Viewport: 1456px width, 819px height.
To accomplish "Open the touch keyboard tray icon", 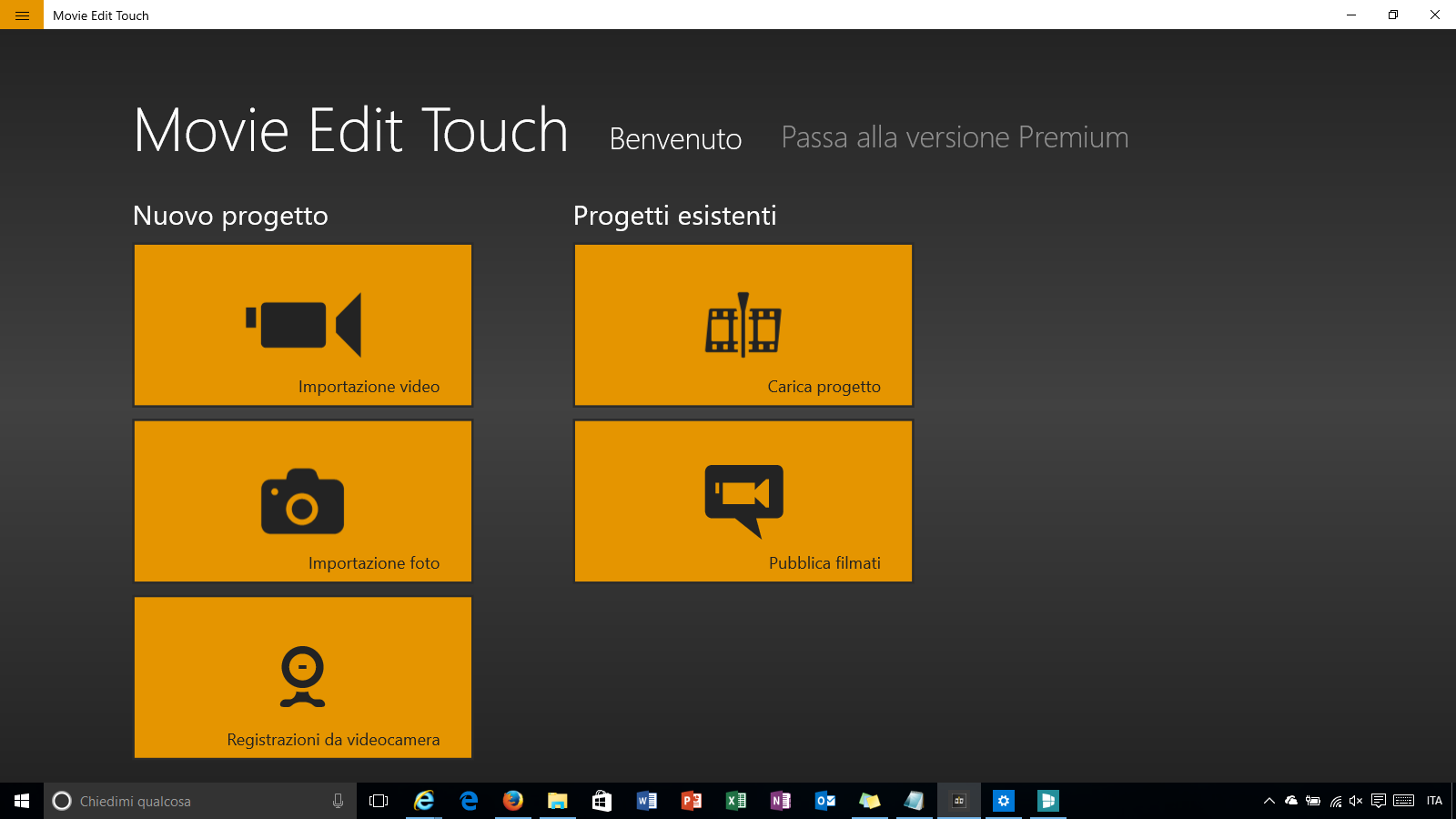I will click(1404, 801).
